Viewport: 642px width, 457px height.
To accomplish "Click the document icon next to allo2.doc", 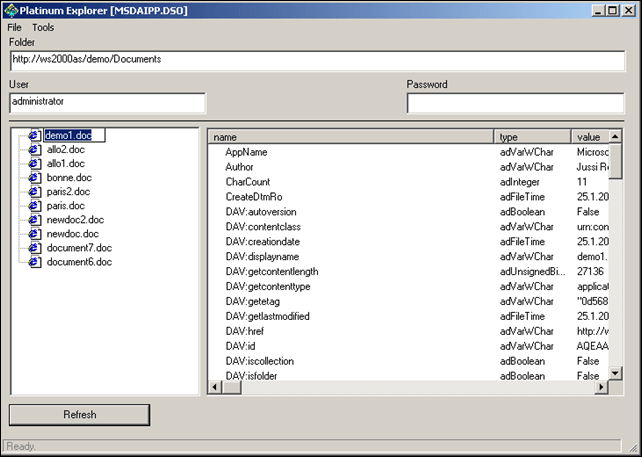I will pyautogui.click(x=35, y=149).
